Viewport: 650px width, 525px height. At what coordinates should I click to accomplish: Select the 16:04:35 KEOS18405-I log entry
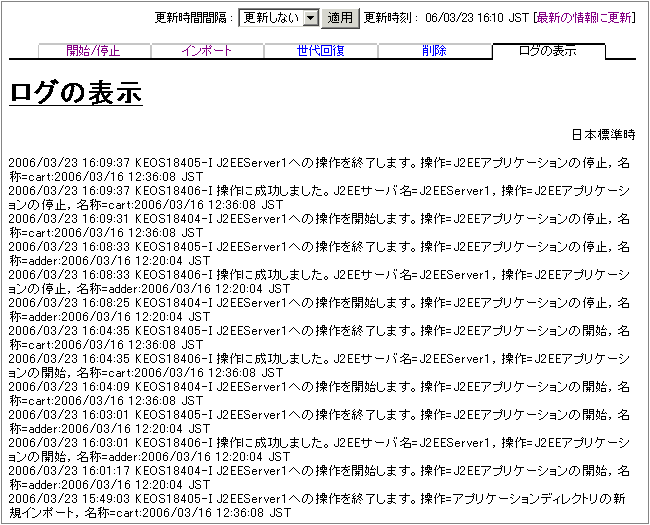click(x=319, y=338)
